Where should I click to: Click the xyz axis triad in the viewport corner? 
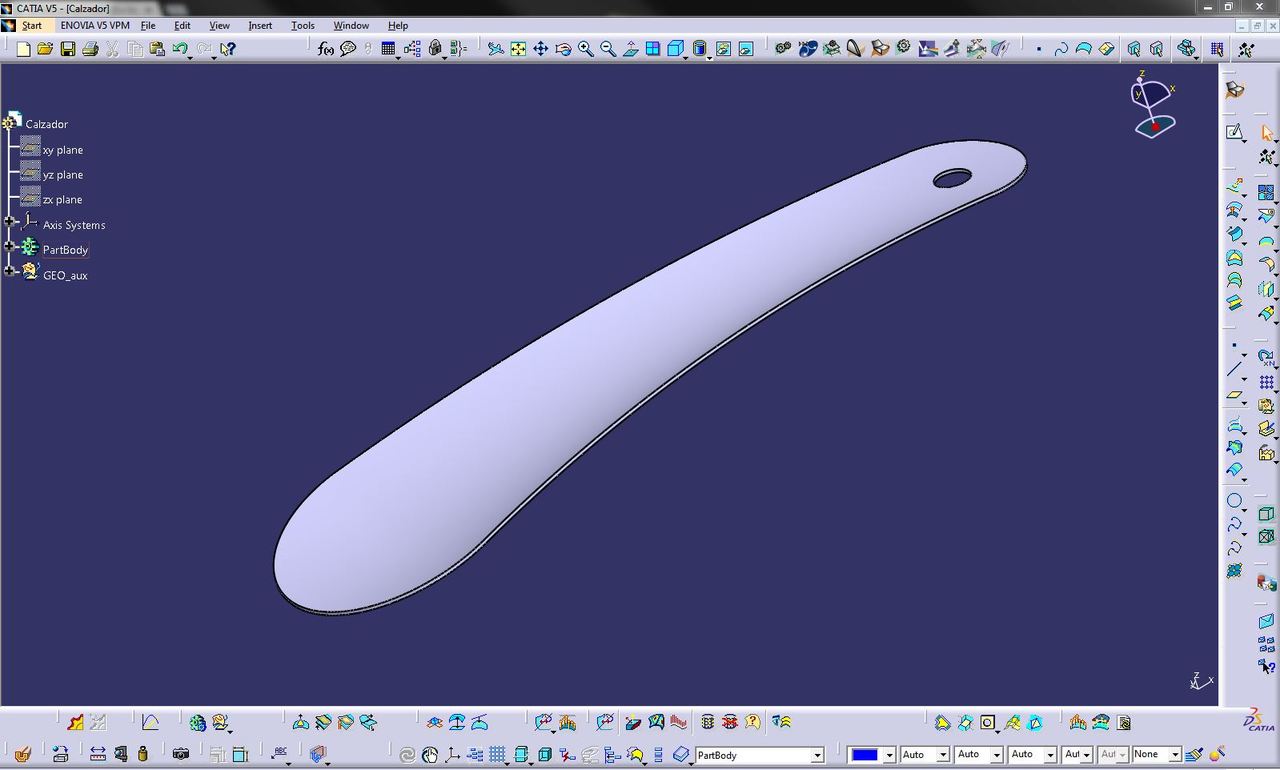1200,681
